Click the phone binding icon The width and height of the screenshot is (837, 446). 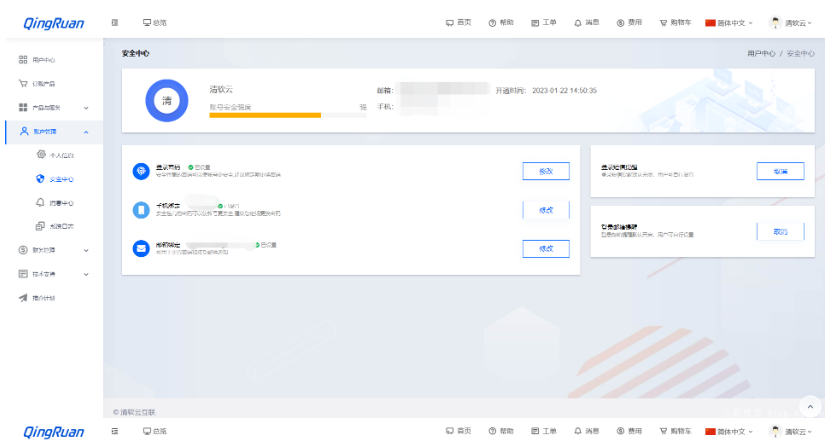point(141,210)
